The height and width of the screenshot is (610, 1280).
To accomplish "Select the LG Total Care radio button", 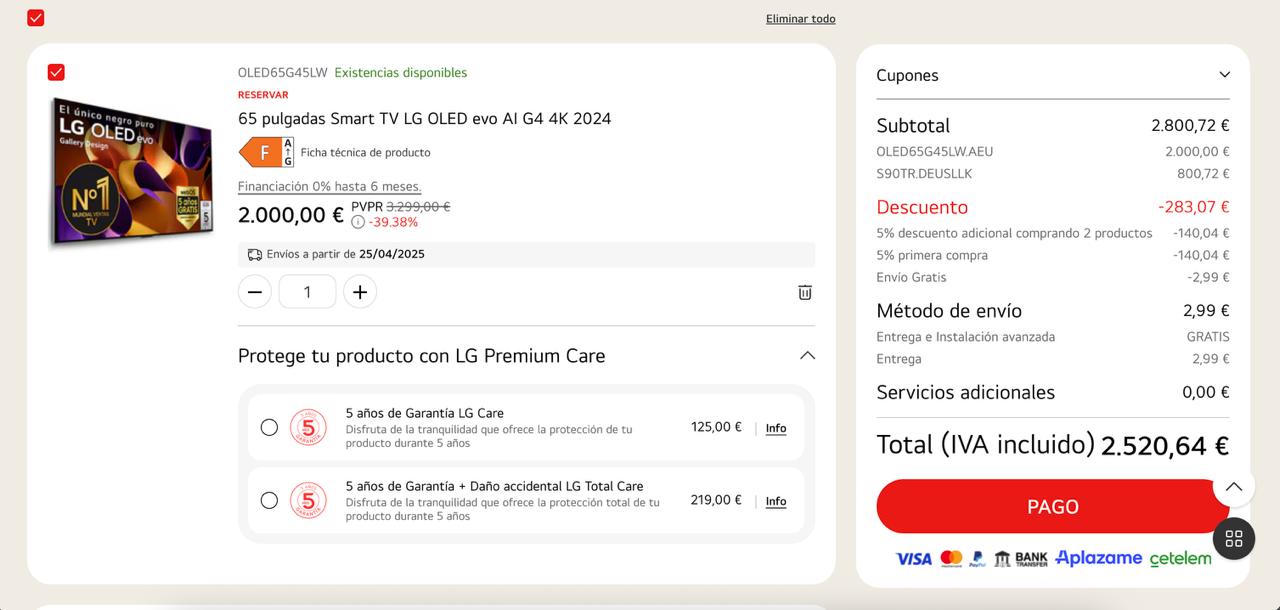I will tap(269, 500).
